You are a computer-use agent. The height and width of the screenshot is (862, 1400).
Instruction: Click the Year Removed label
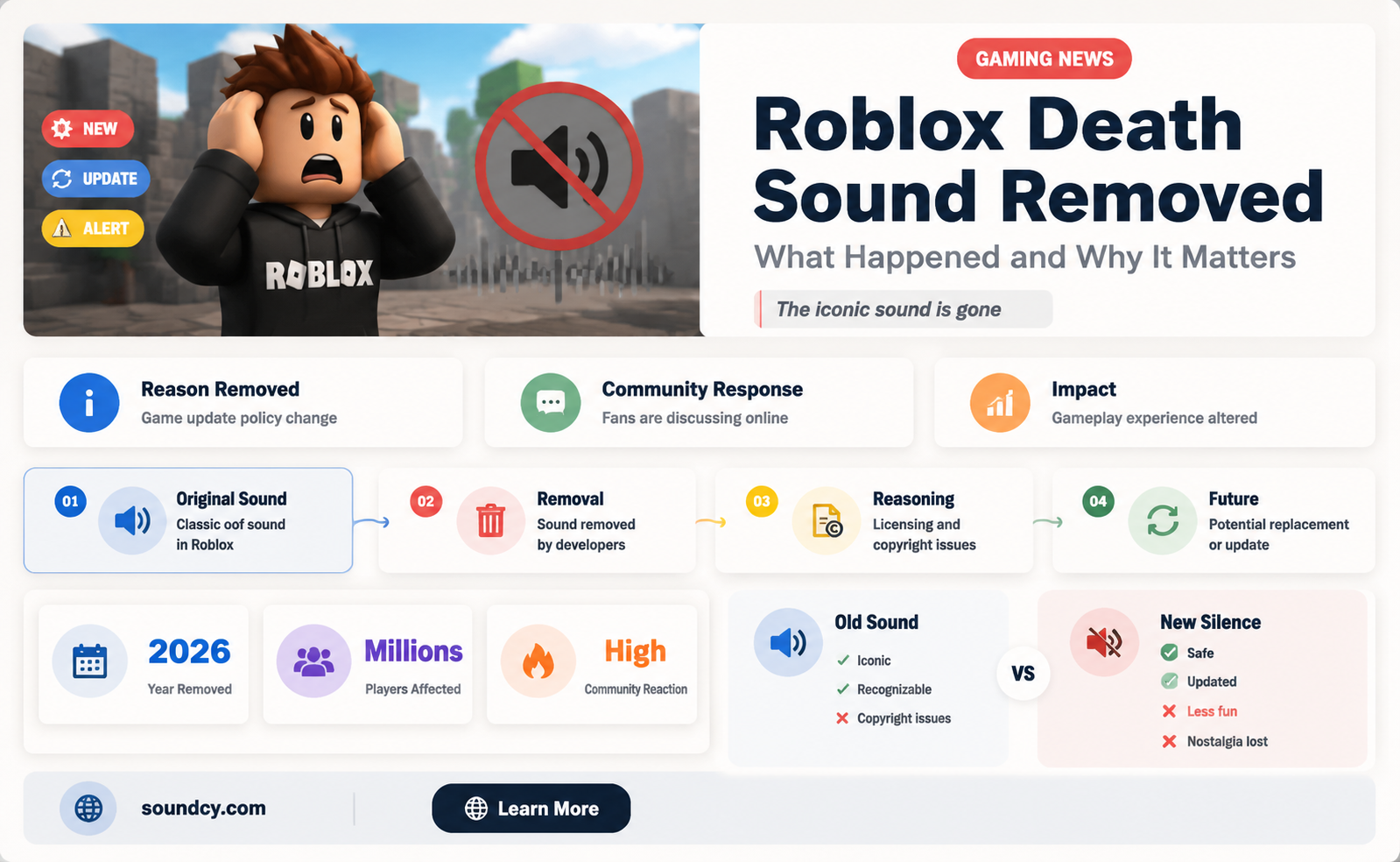(x=189, y=689)
